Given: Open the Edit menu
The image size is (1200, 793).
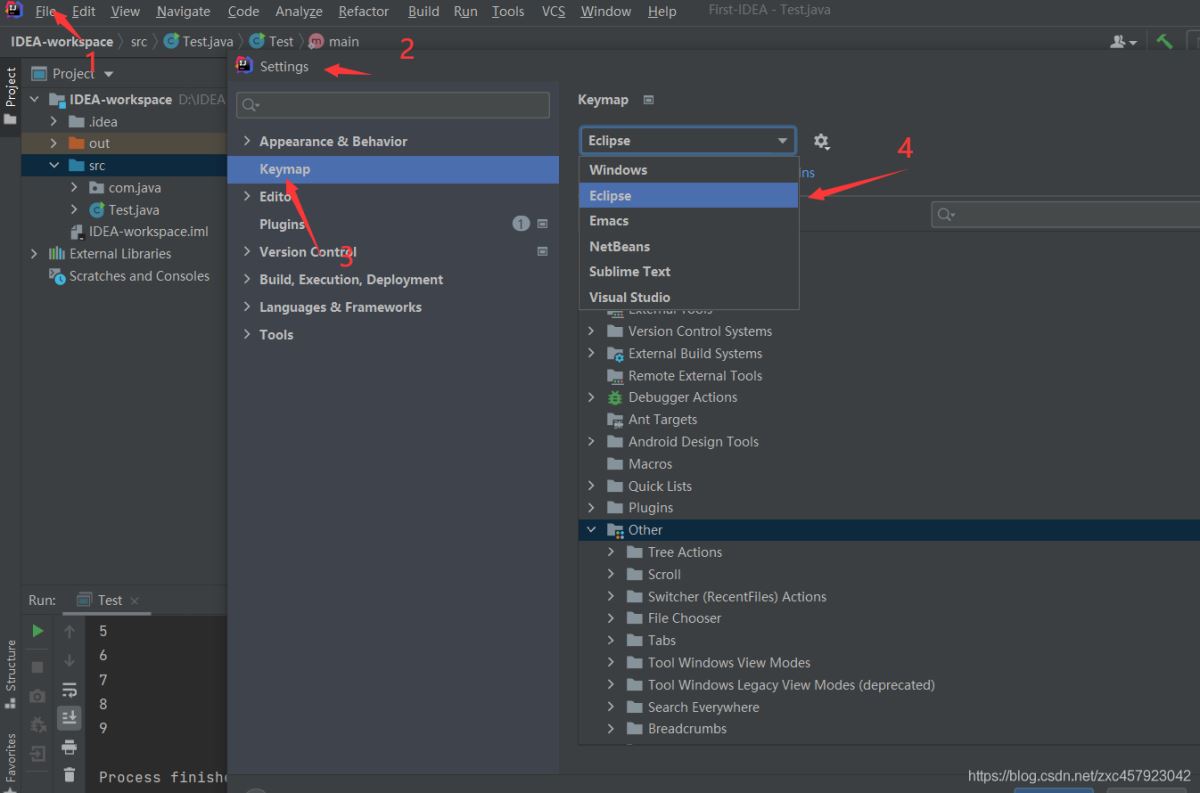Looking at the screenshot, I should point(84,11).
